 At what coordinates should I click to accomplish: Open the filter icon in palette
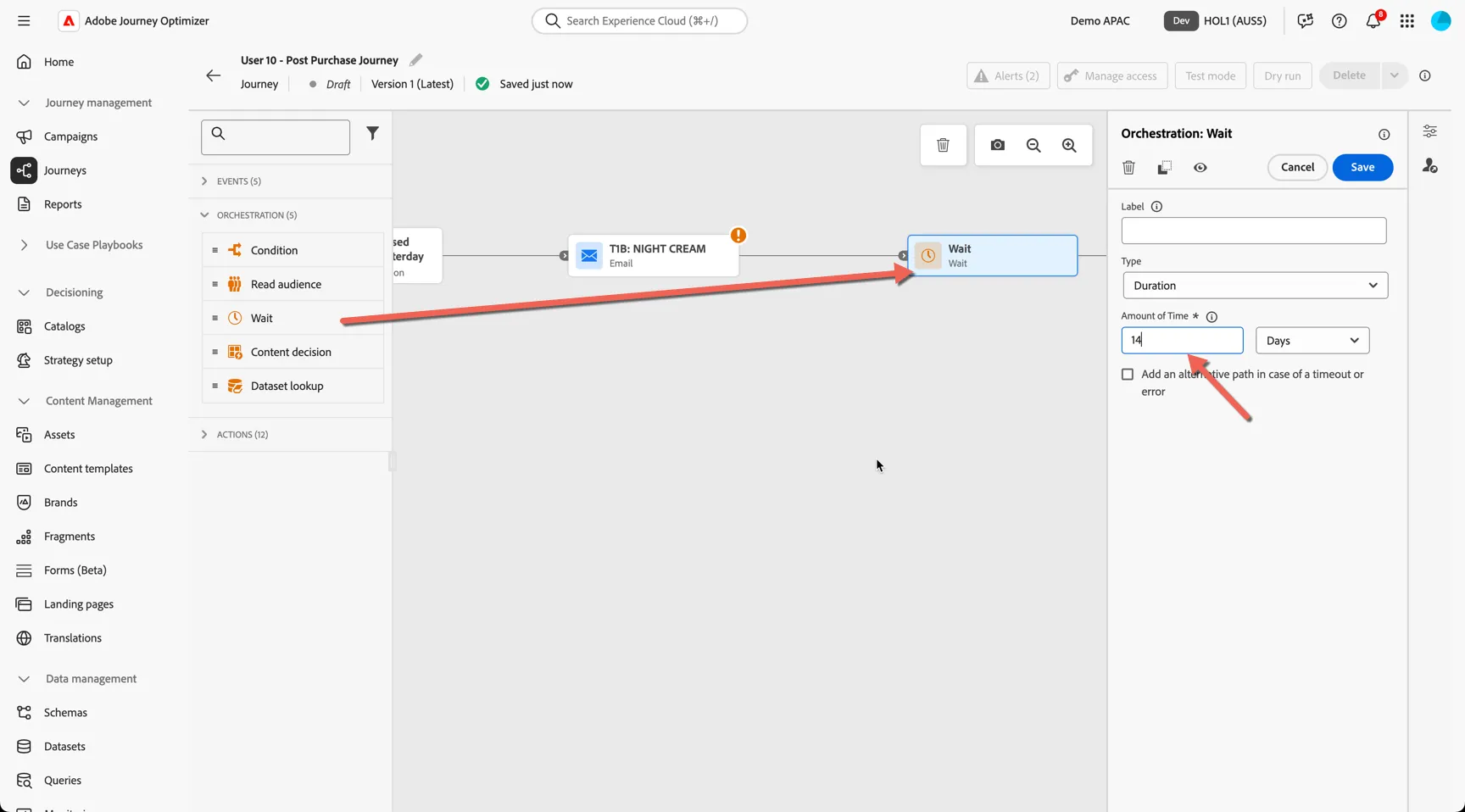372,133
